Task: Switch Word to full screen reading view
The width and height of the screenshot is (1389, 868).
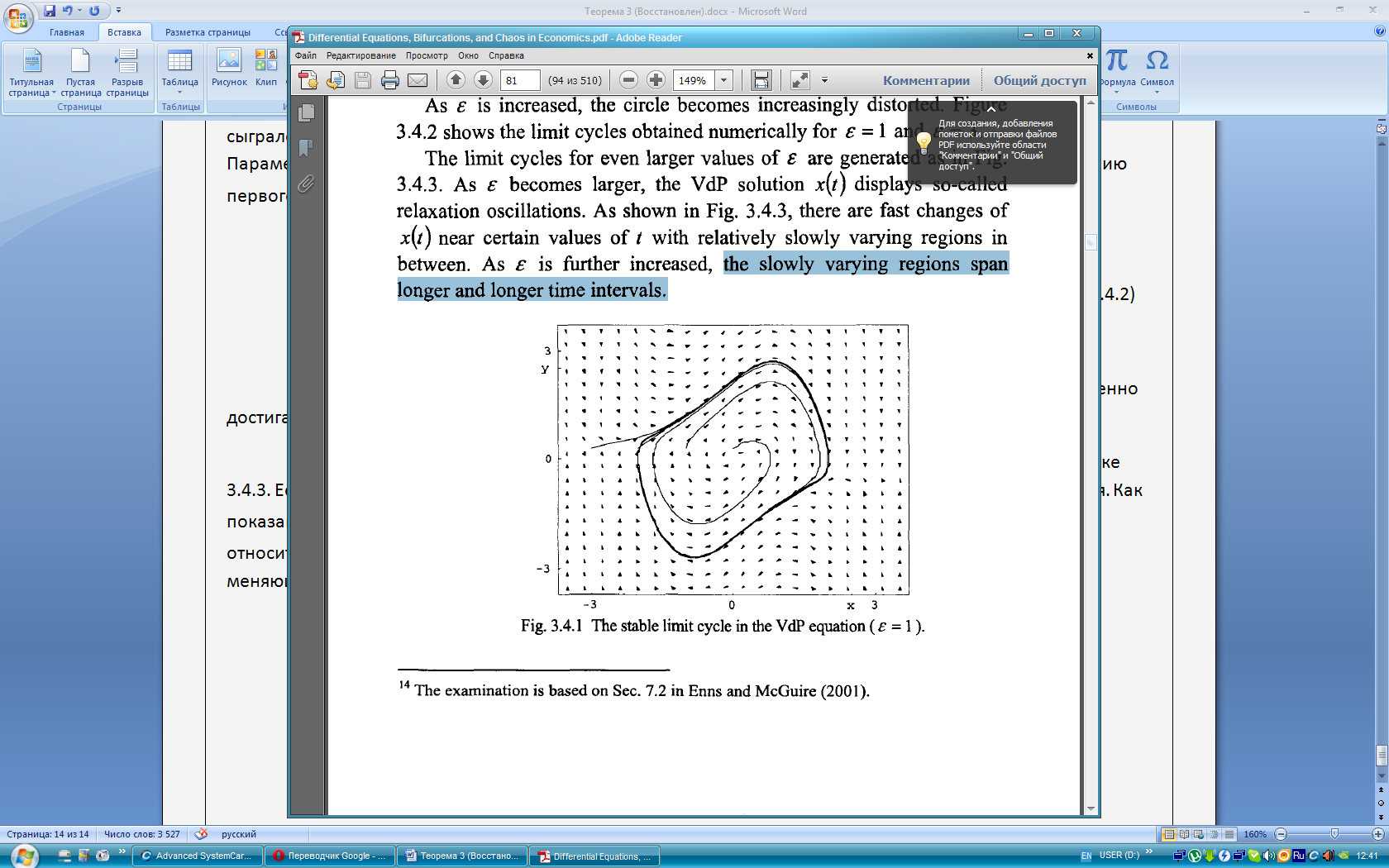Action: [1184, 834]
